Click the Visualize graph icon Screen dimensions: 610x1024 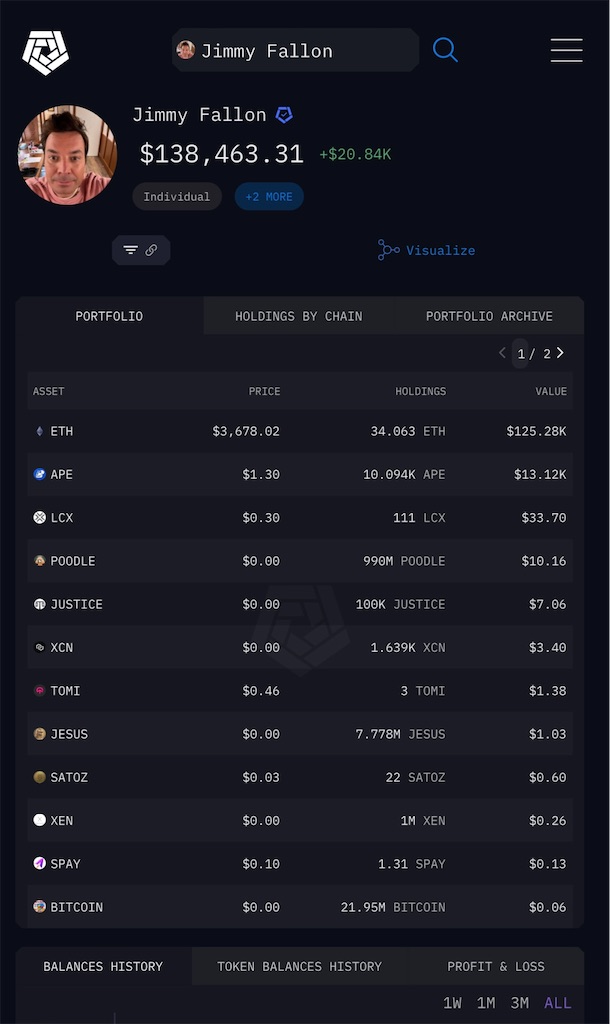(388, 250)
